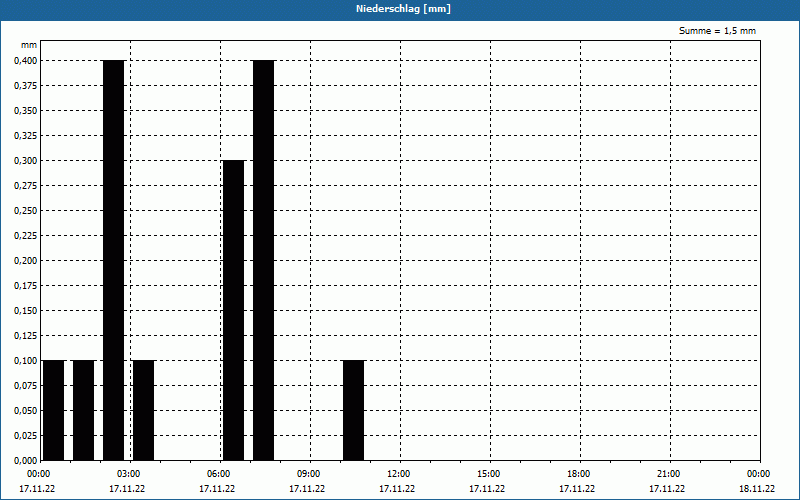This screenshot has height=500, width=800.
Task: Click the mm unit label above the axis
Action: coord(29,45)
